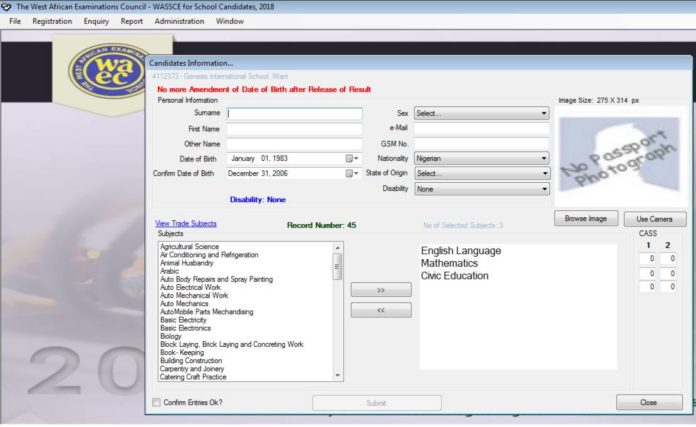This screenshot has height=427, width=696.
Task: Select Mathematics in selected subjects
Action: point(449,263)
